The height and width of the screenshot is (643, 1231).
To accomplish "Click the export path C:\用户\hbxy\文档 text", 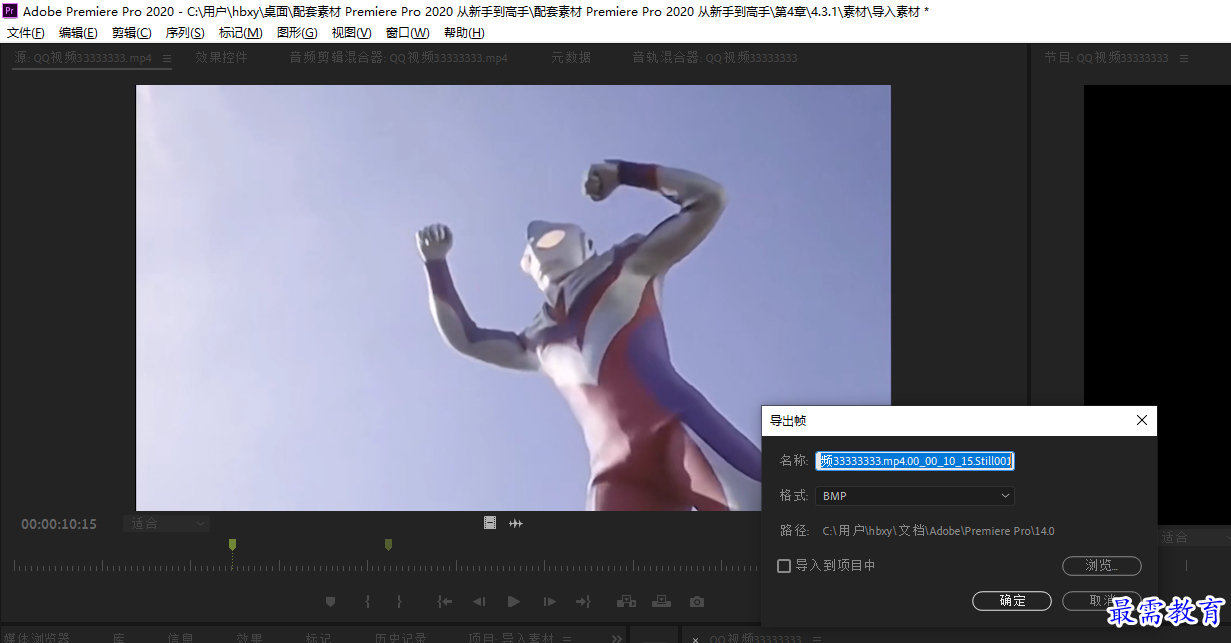I will [x=938, y=532].
